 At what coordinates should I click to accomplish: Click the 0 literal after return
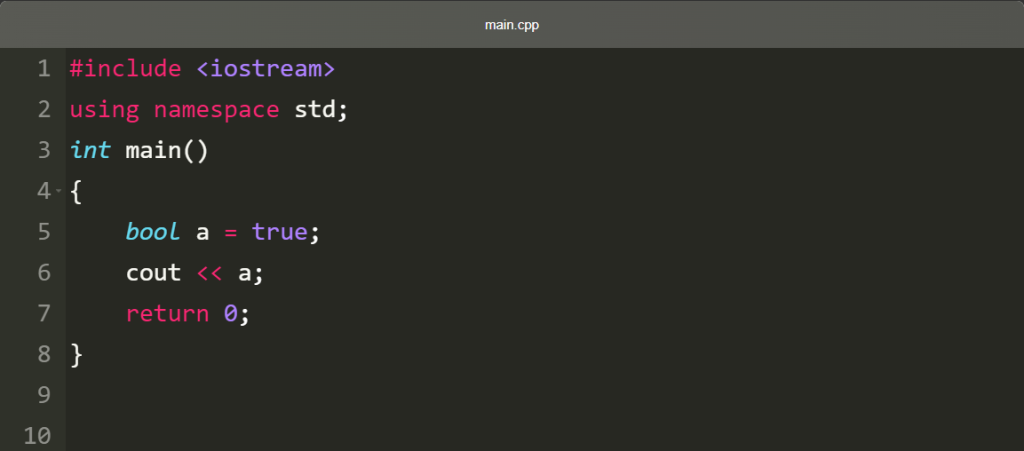coord(231,313)
